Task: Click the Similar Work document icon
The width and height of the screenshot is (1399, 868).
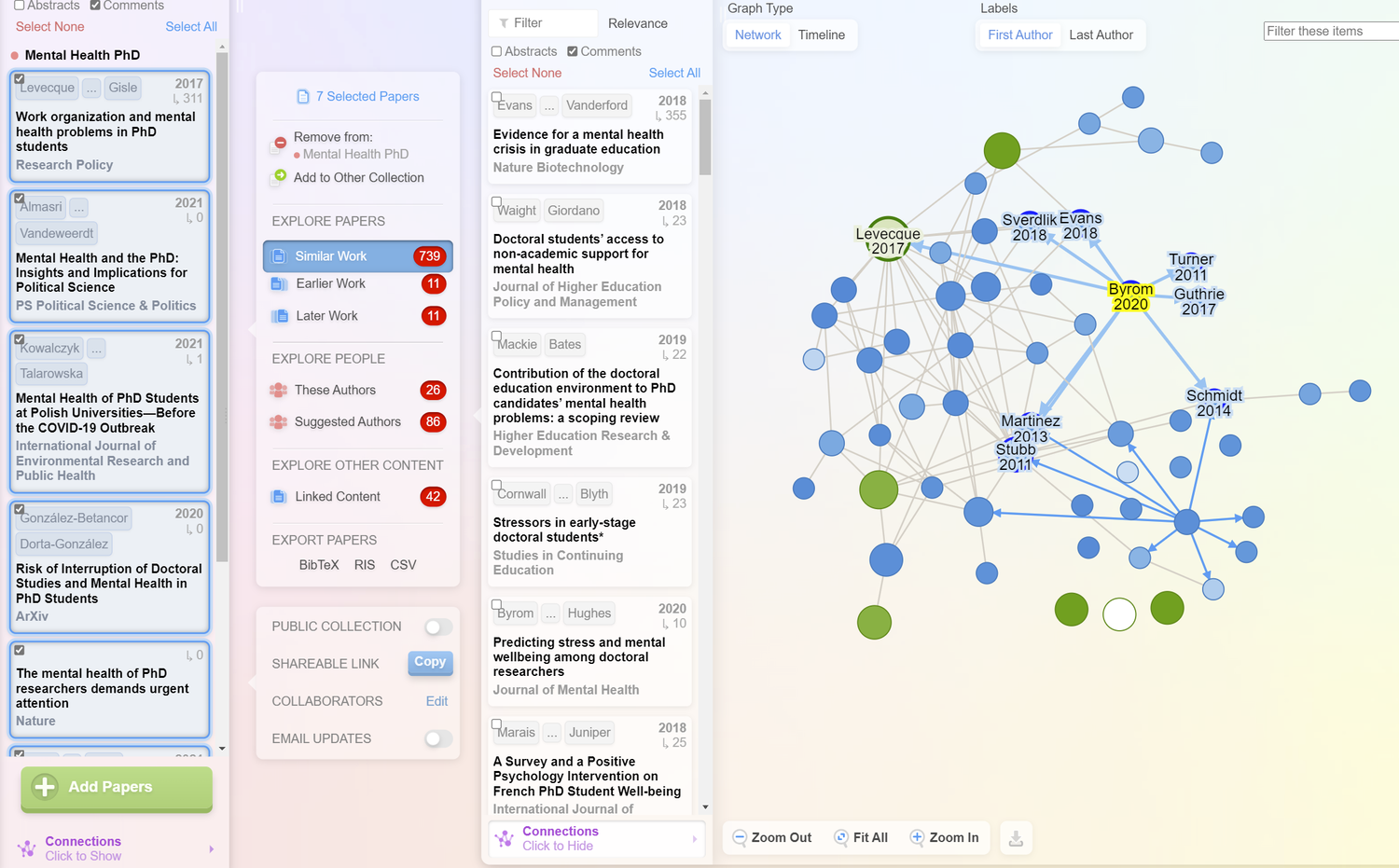Action: click(278, 256)
